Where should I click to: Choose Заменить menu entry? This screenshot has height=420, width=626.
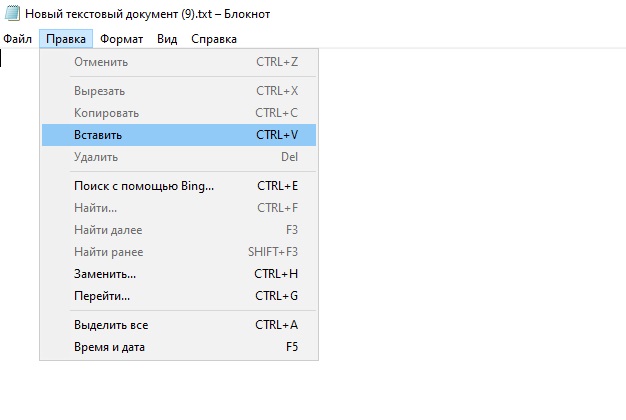tap(179, 274)
